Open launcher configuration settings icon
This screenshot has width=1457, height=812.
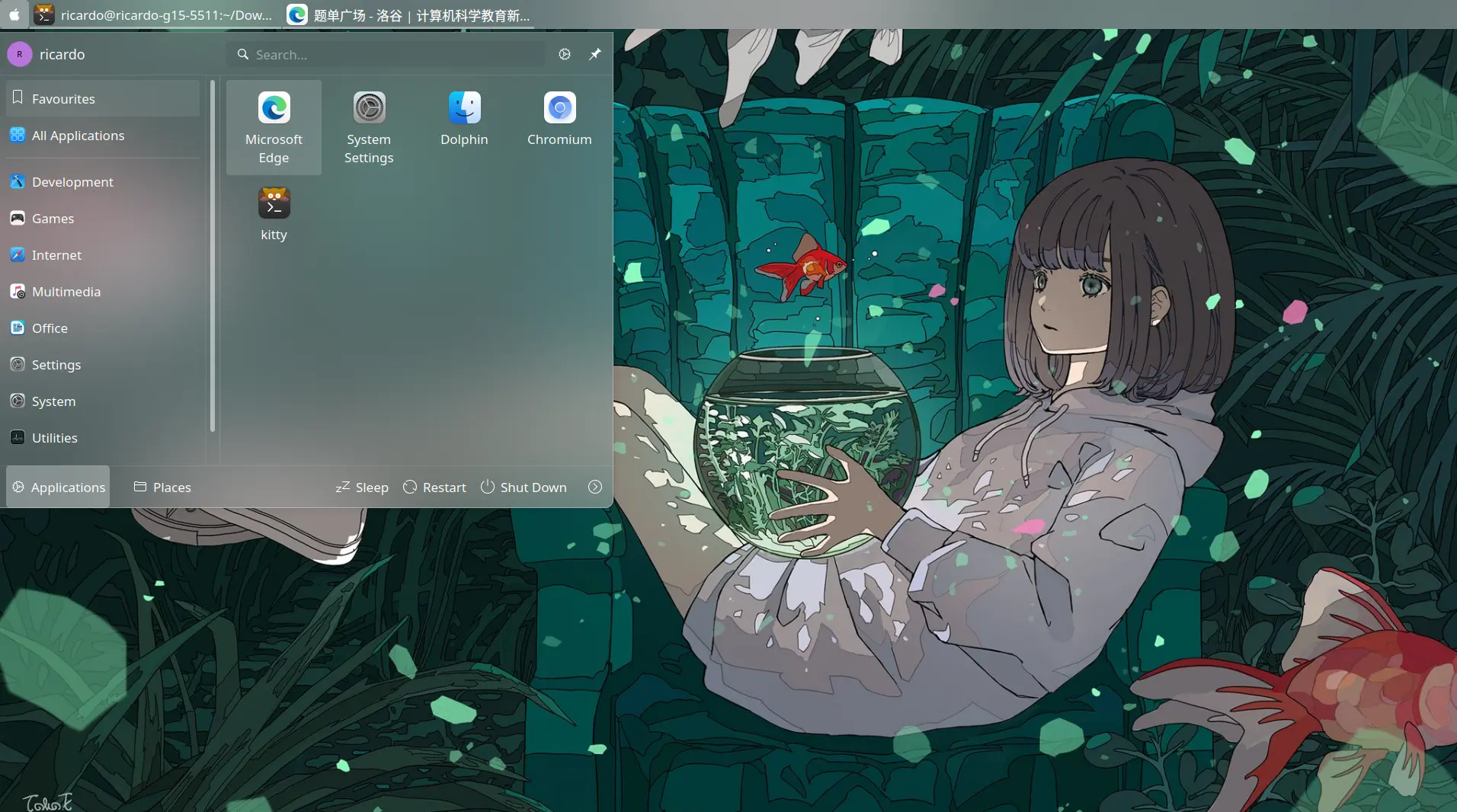(565, 54)
